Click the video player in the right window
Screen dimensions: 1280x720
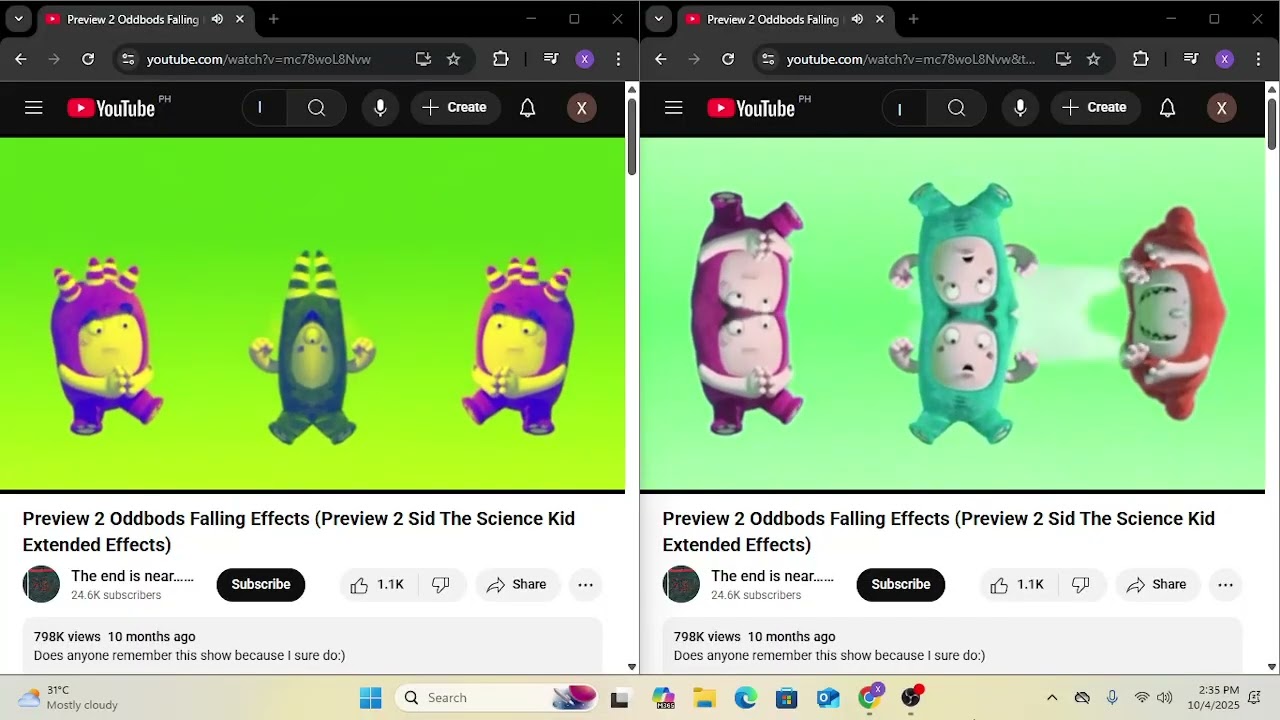pos(952,314)
